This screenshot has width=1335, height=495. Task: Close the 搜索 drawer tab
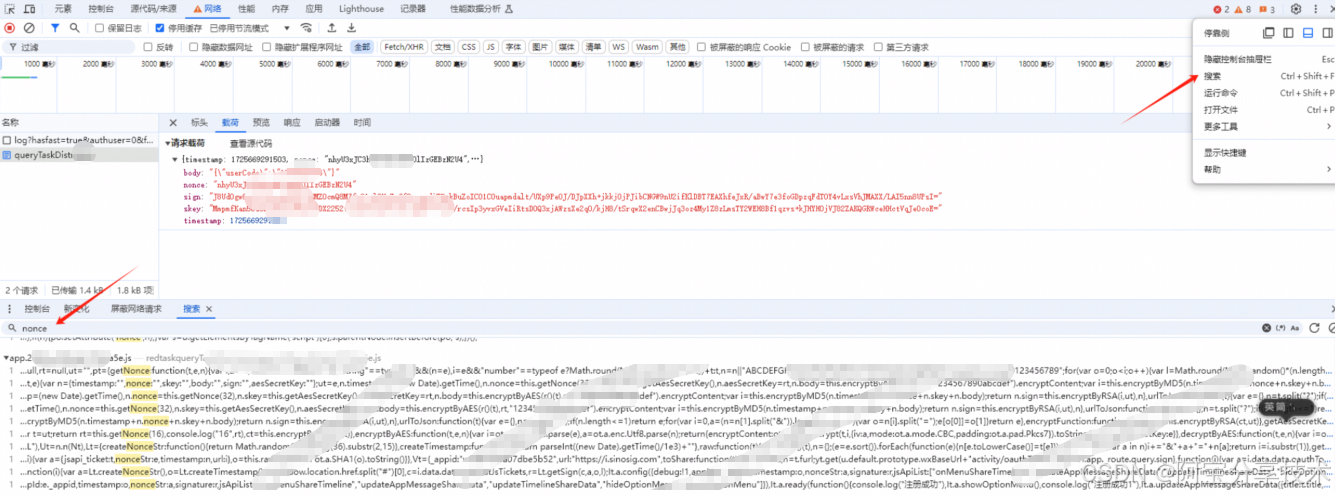tap(208, 310)
